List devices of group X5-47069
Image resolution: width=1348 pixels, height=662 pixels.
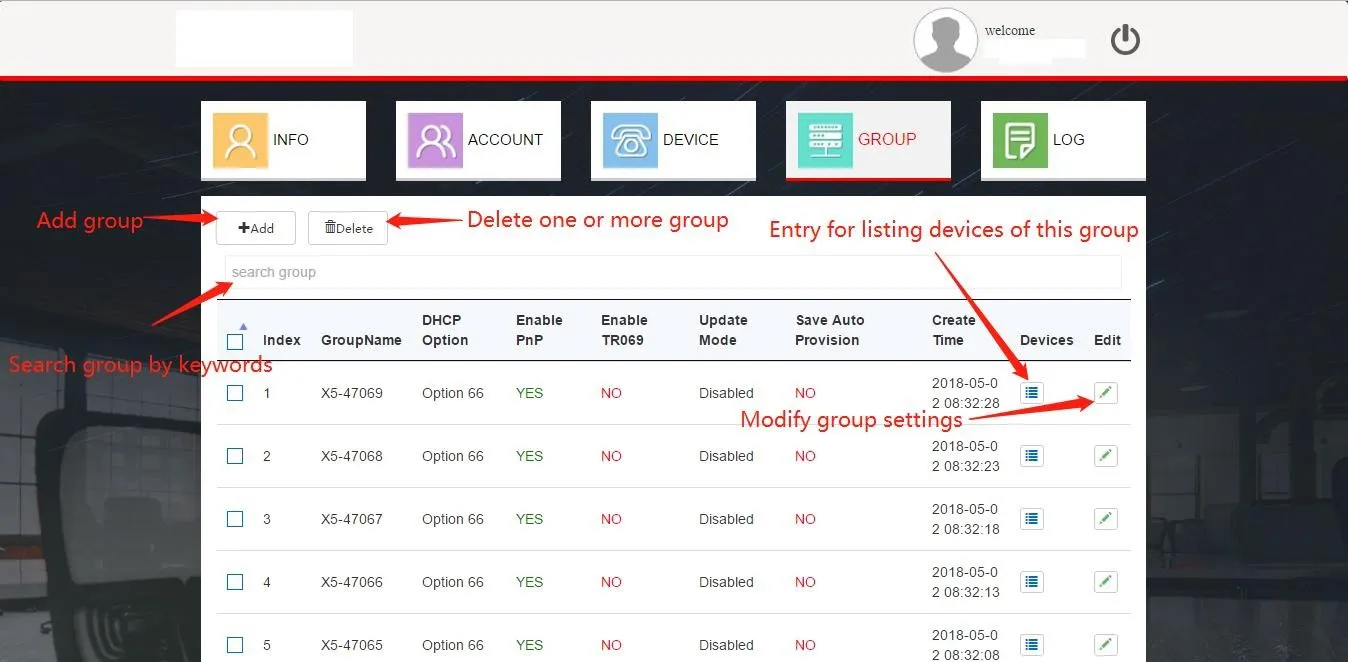(1031, 393)
